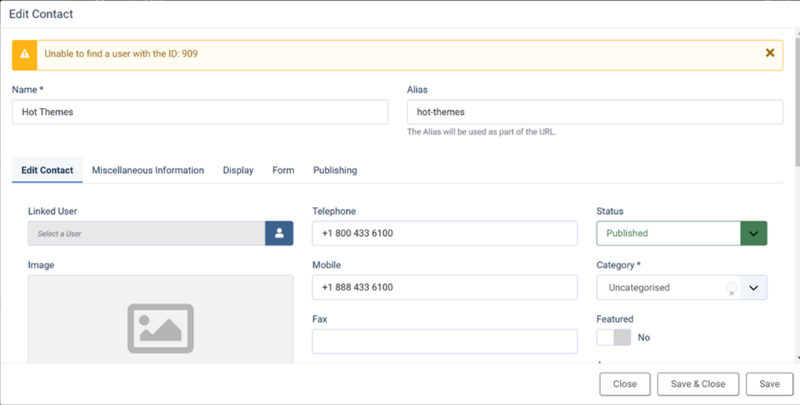This screenshot has width=800, height=405.
Task: Focus the Alias text field
Action: (x=595, y=112)
